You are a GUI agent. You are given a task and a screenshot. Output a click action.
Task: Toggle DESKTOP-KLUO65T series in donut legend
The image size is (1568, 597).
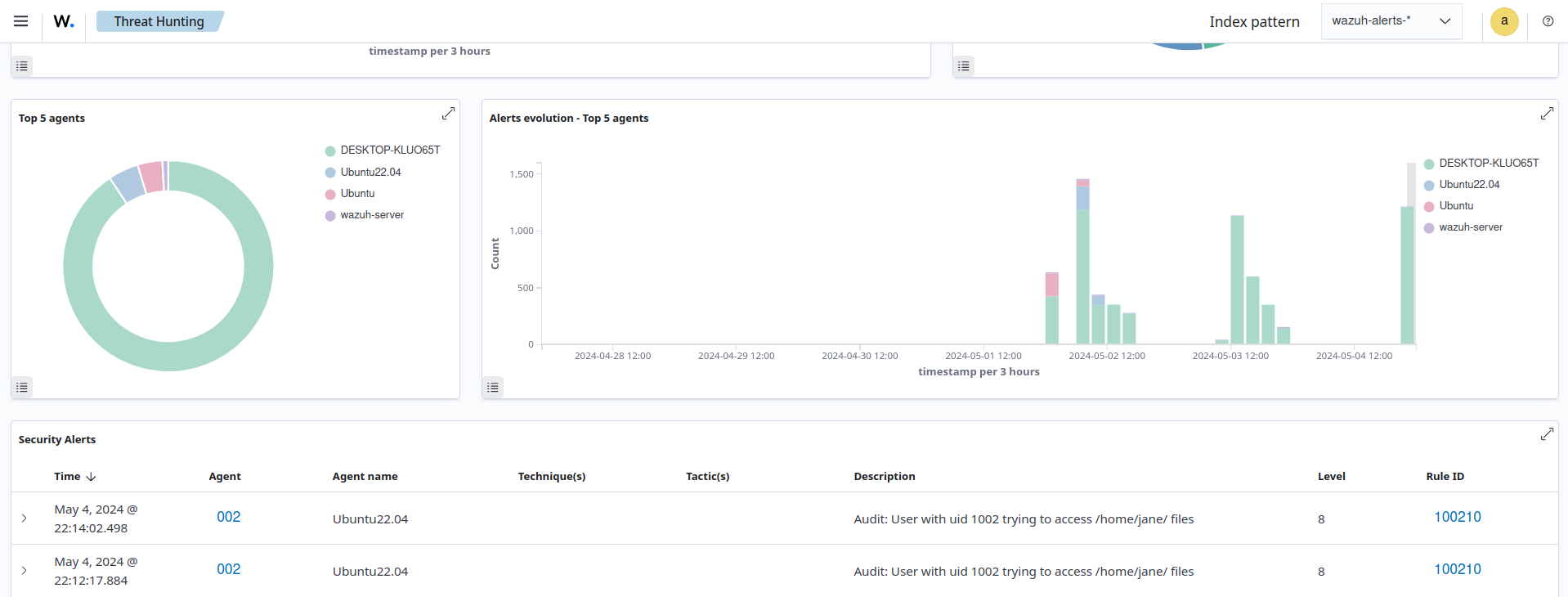pos(390,150)
